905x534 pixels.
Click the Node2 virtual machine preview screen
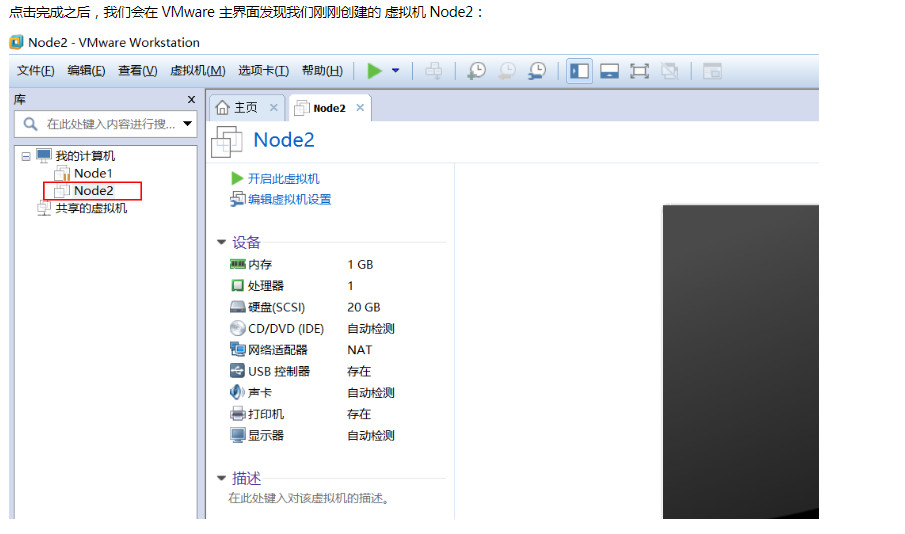click(741, 361)
